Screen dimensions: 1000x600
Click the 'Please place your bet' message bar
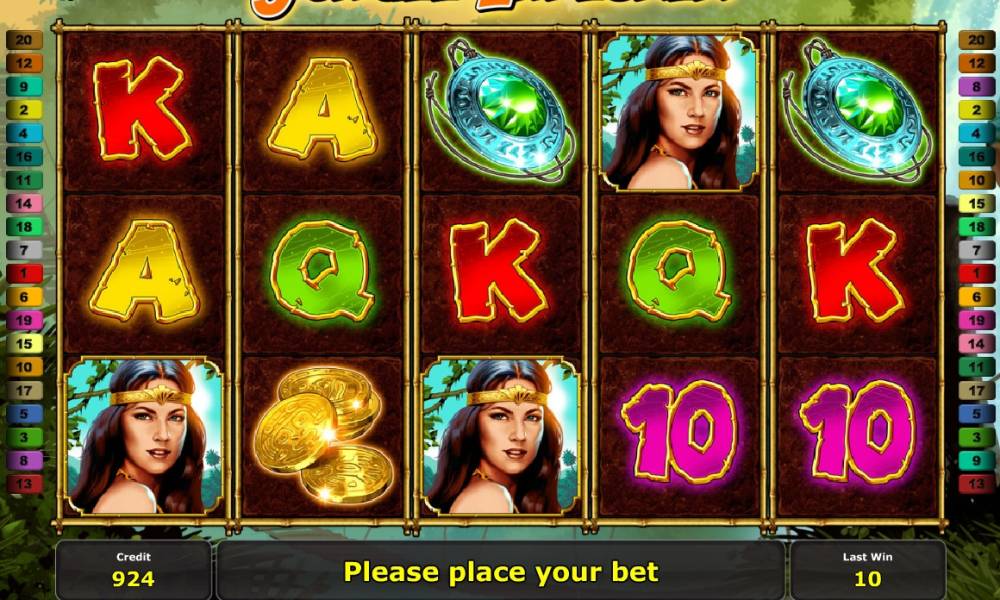(x=501, y=571)
